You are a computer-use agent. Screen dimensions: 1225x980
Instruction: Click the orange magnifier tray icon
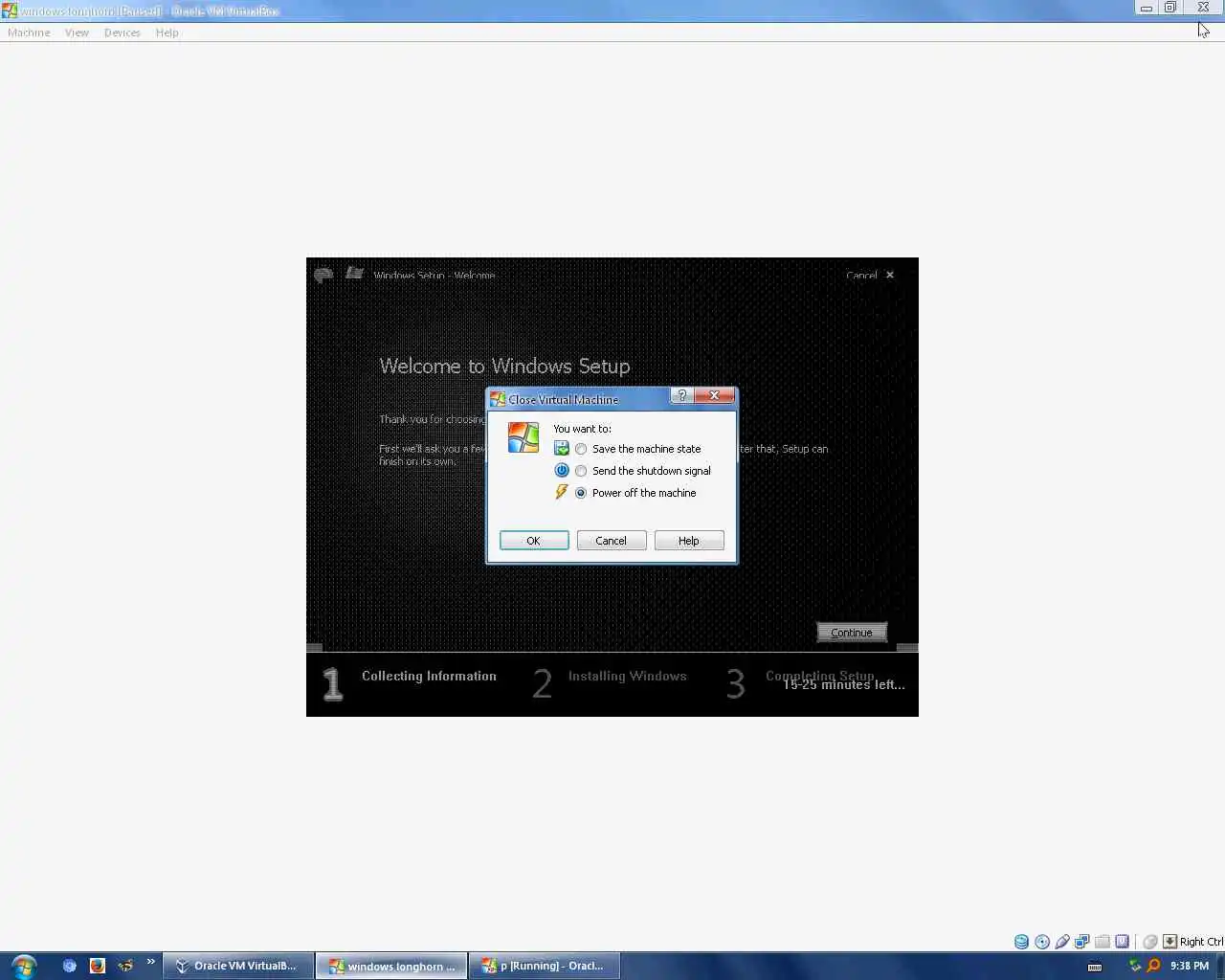[x=1153, y=966]
